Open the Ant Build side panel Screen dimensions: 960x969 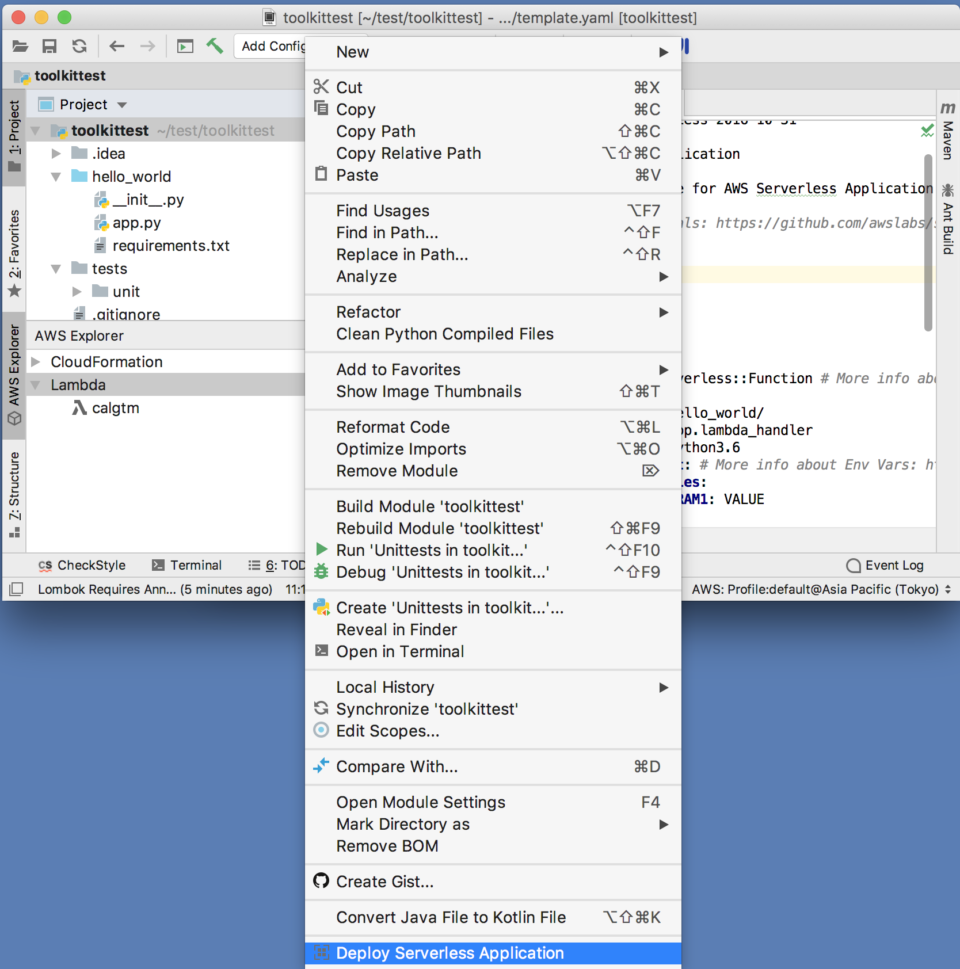pyautogui.click(x=948, y=218)
